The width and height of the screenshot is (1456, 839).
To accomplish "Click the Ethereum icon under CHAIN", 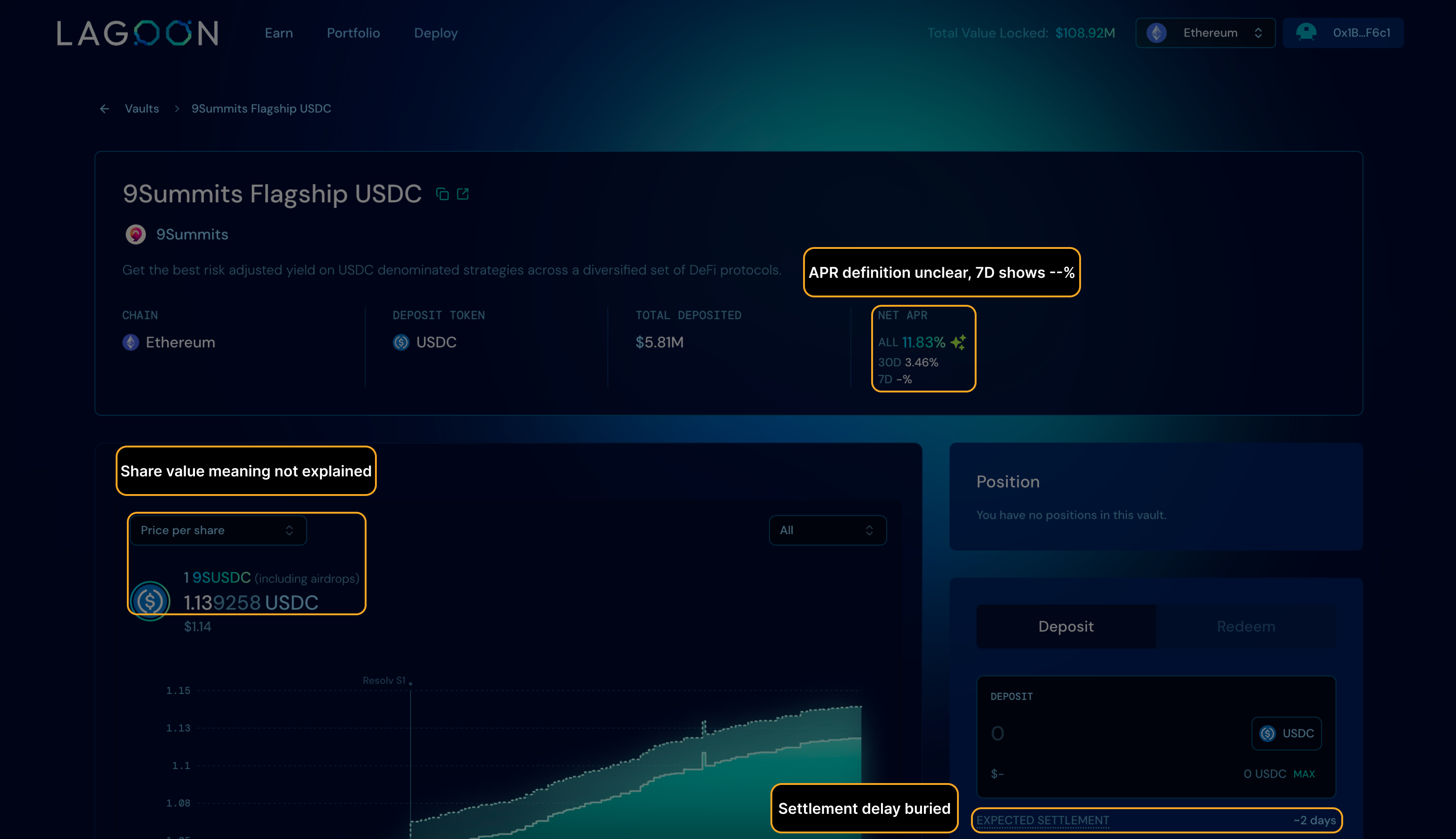I will (x=130, y=342).
